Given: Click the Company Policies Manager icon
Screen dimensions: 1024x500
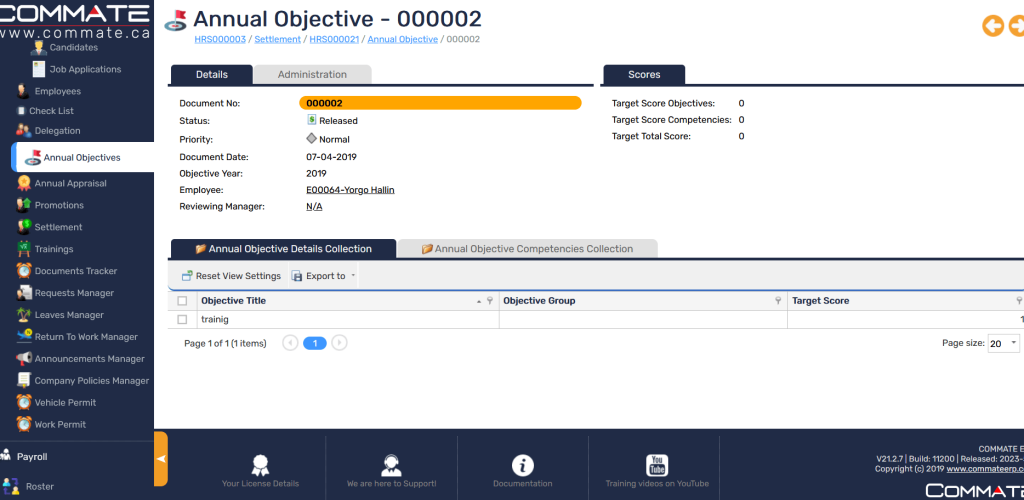Looking at the screenshot, I should tap(24, 381).
